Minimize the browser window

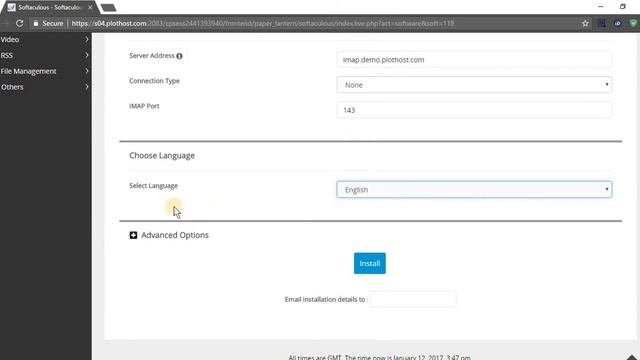click(600, 7)
